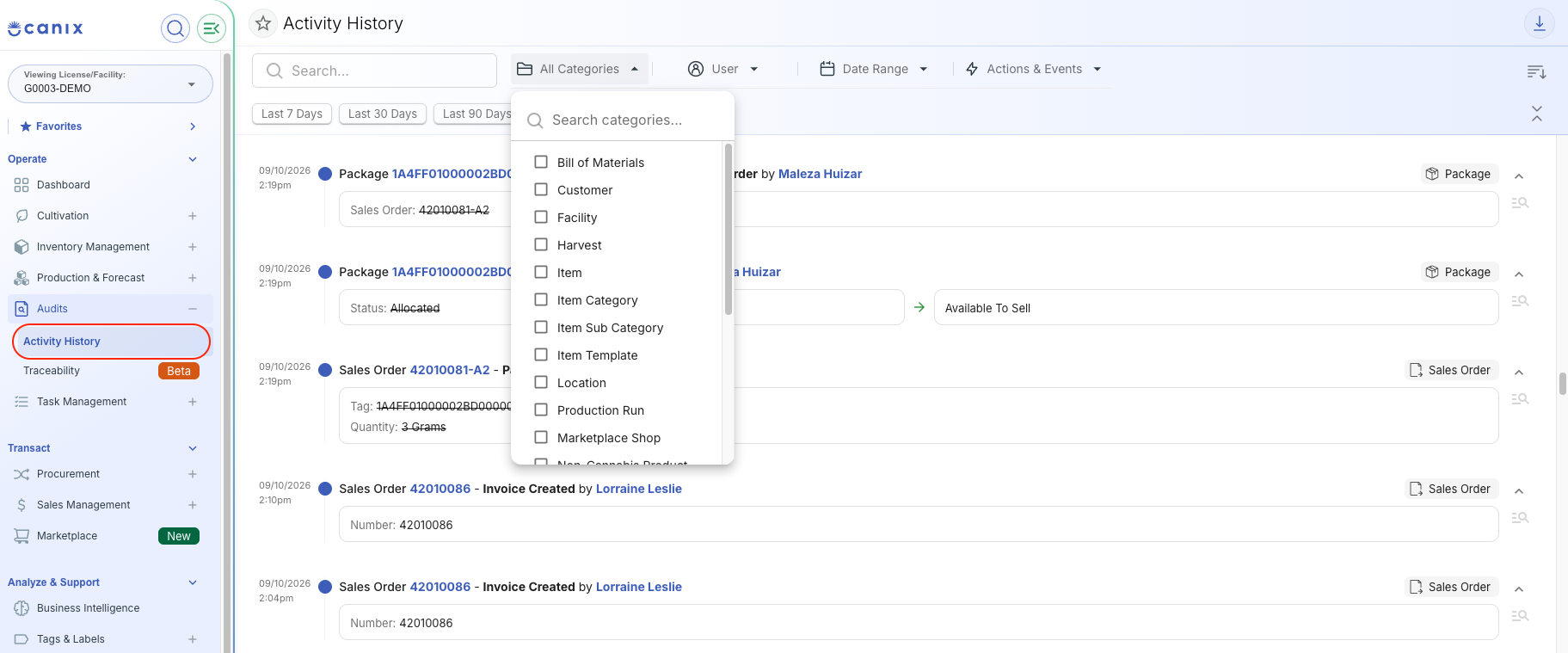The image size is (1568, 653).
Task: Open sort options icon at right of filters
Action: [x=1536, y=71]
